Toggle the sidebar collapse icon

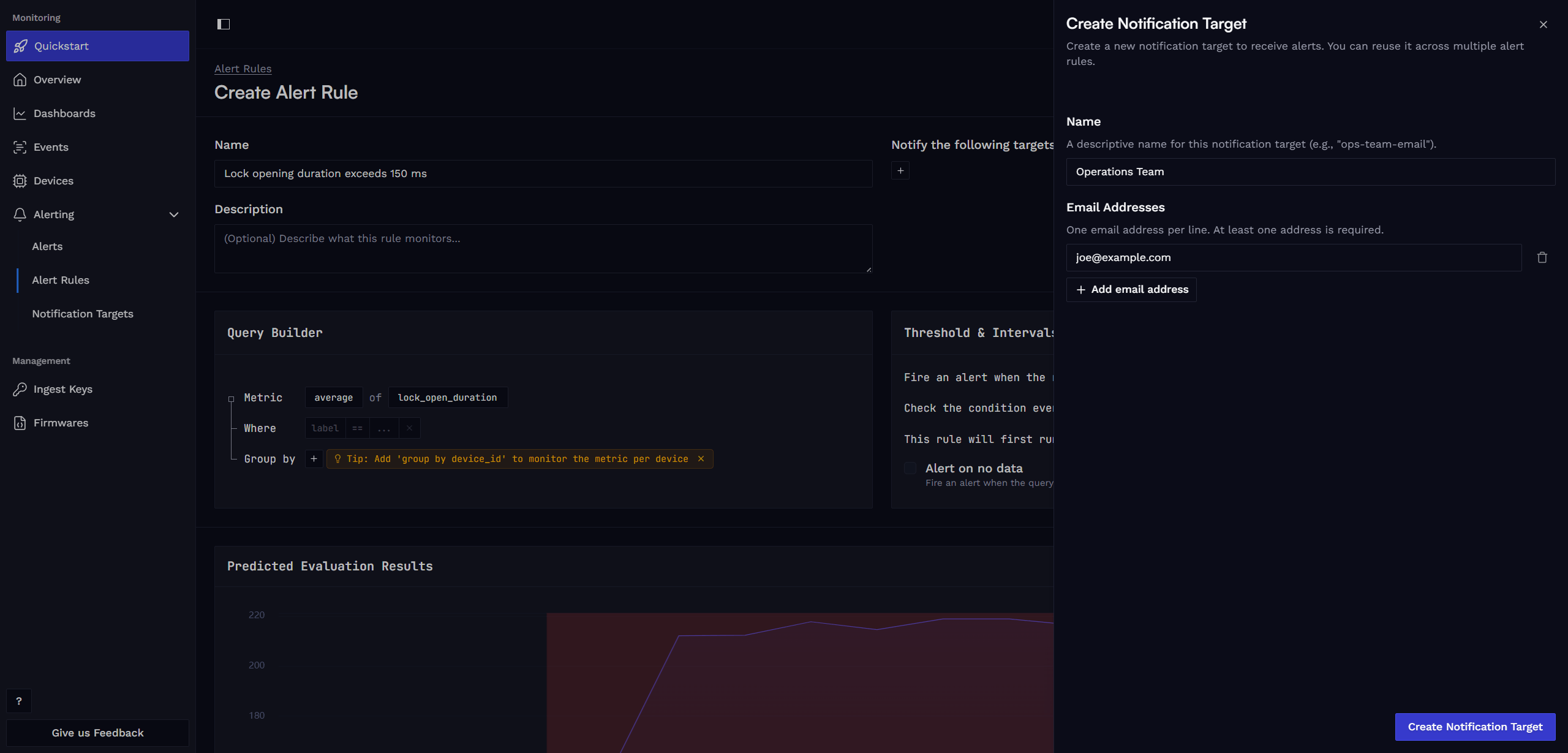[224, 24]
